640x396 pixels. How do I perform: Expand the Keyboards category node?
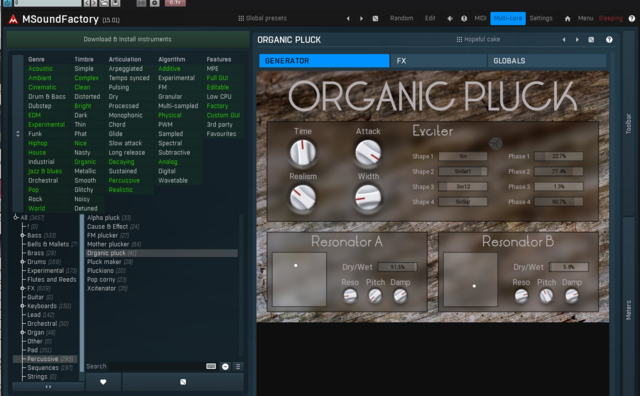tap(22, 306)
